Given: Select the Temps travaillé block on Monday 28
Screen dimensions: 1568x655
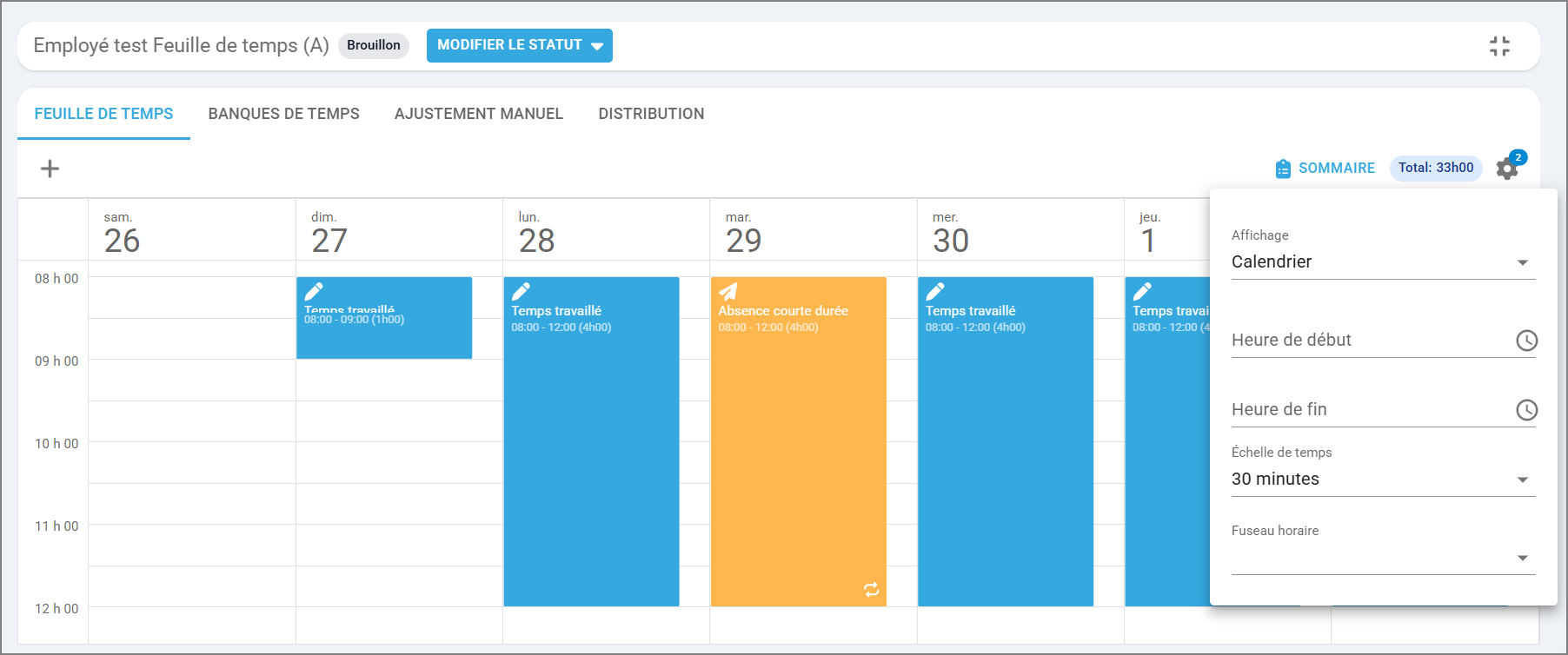Looking at the screenshot, I should [591, 441].
